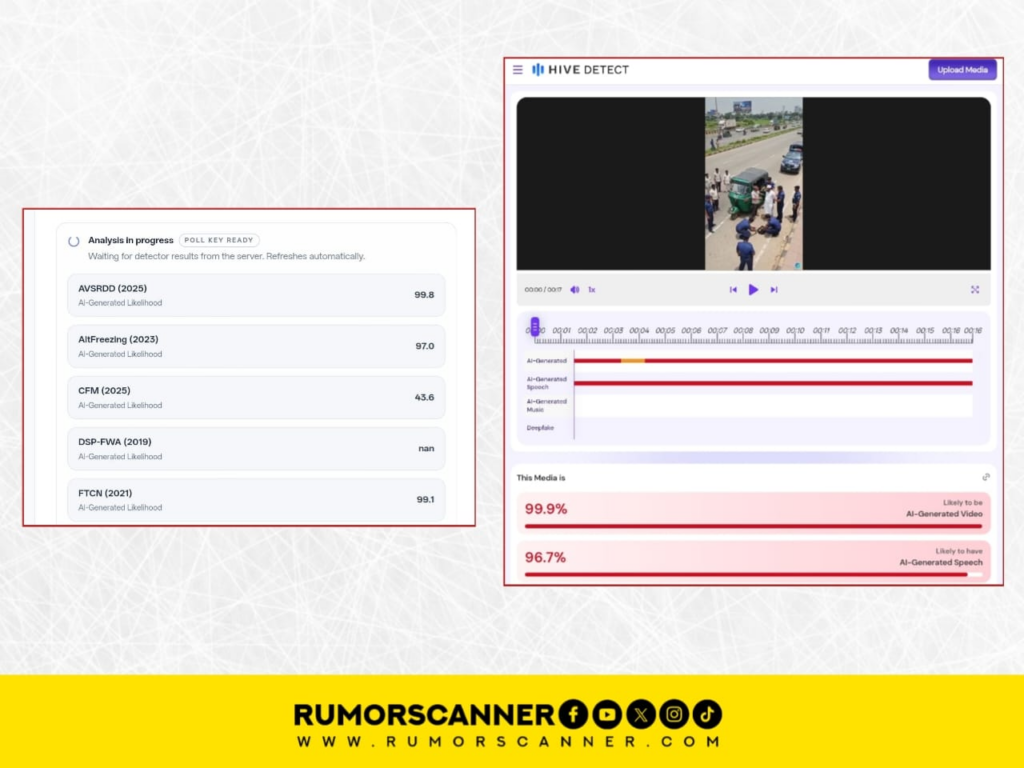Open the DSP-FWA (2019) detector row
Viewport: 1024px width, 768px height.
pyautogui.click(x=256, y=449)
